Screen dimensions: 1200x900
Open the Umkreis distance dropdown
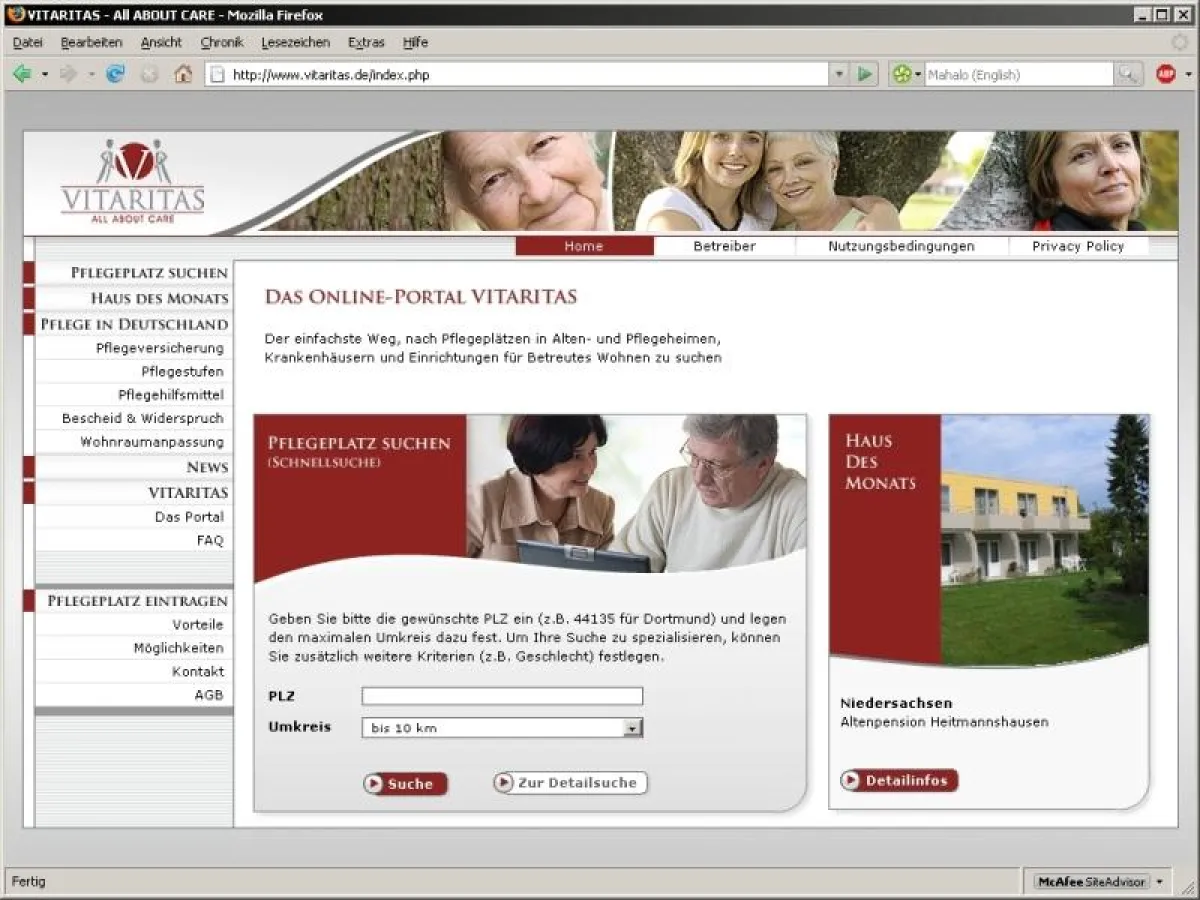[x=633, y=728]
